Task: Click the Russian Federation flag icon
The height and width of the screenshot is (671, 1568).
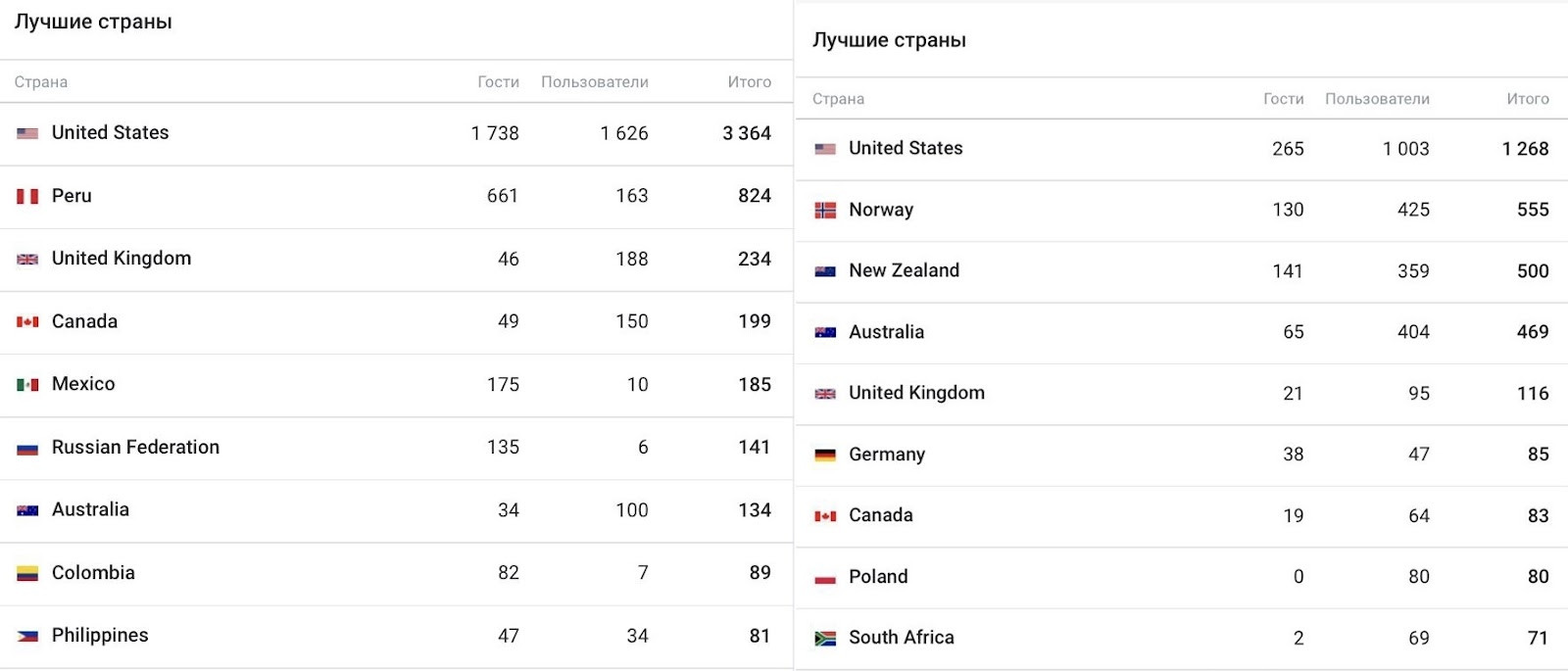Action: coord(27,448)
